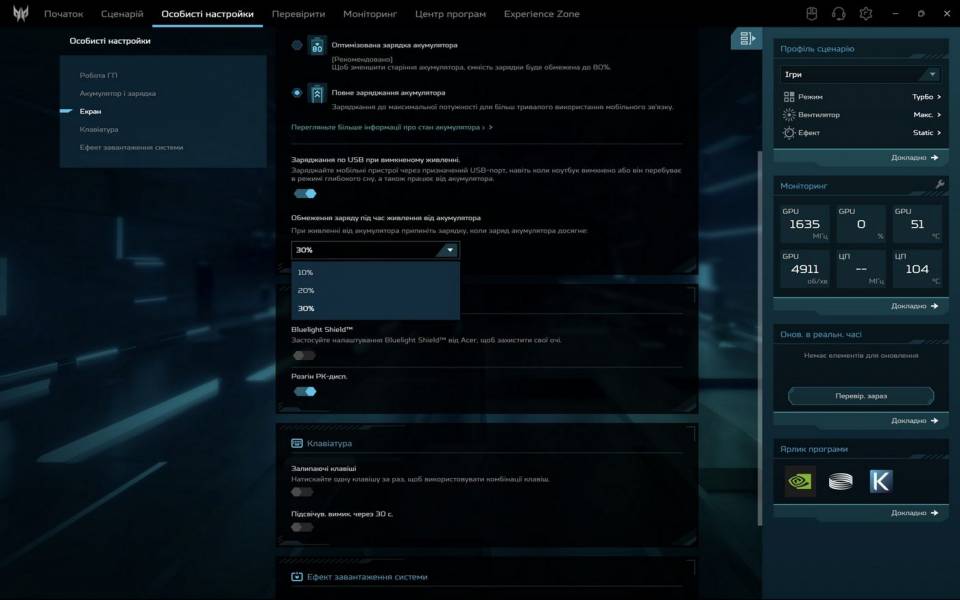Click the wrench icon in Моніторинг panel

click(939, 185)
